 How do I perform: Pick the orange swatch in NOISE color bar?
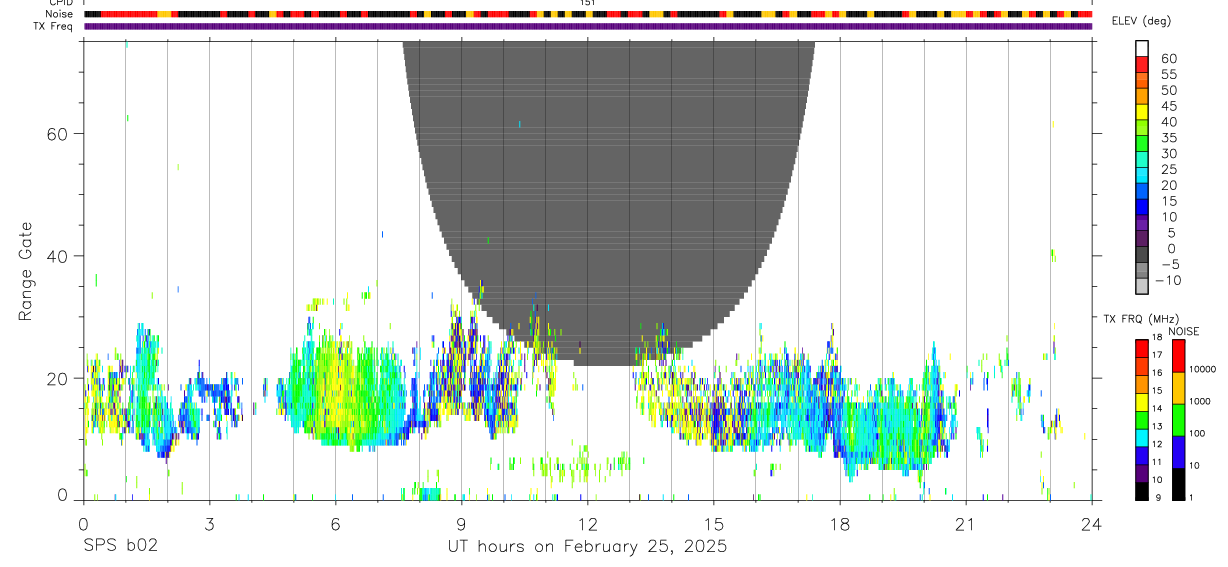(x=1178, y=388)
